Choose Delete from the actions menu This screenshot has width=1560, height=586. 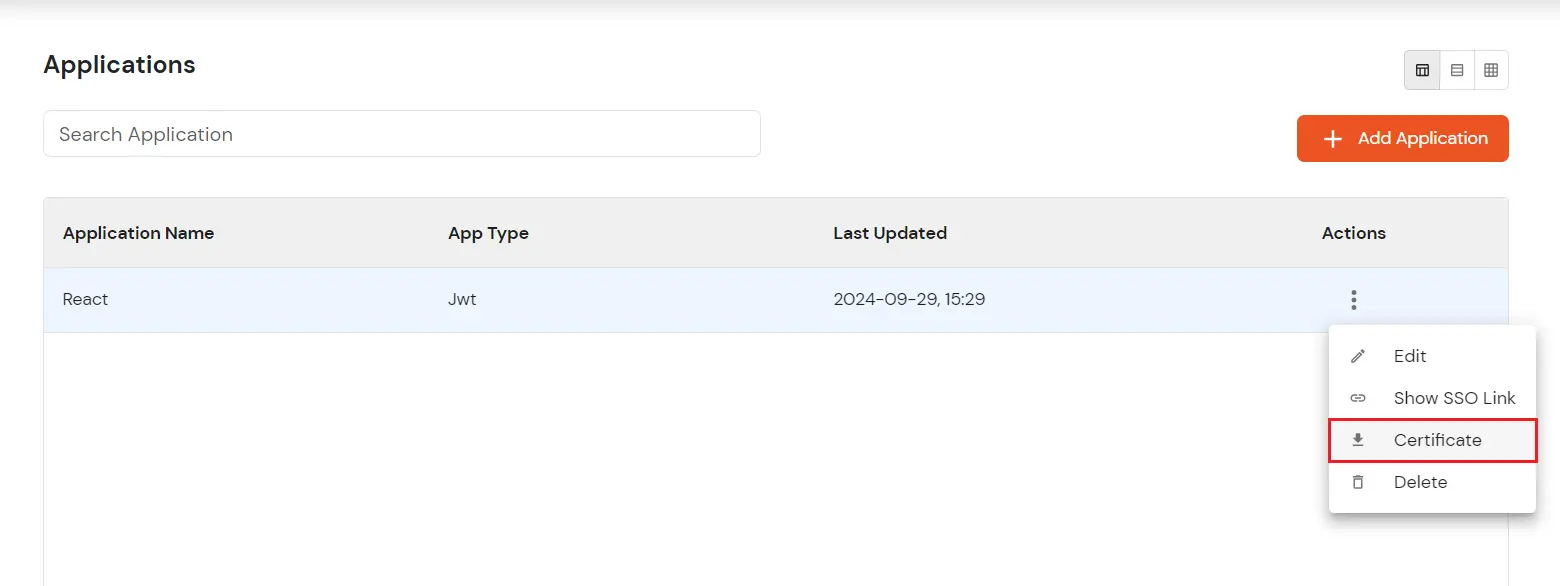(1420, 482)
